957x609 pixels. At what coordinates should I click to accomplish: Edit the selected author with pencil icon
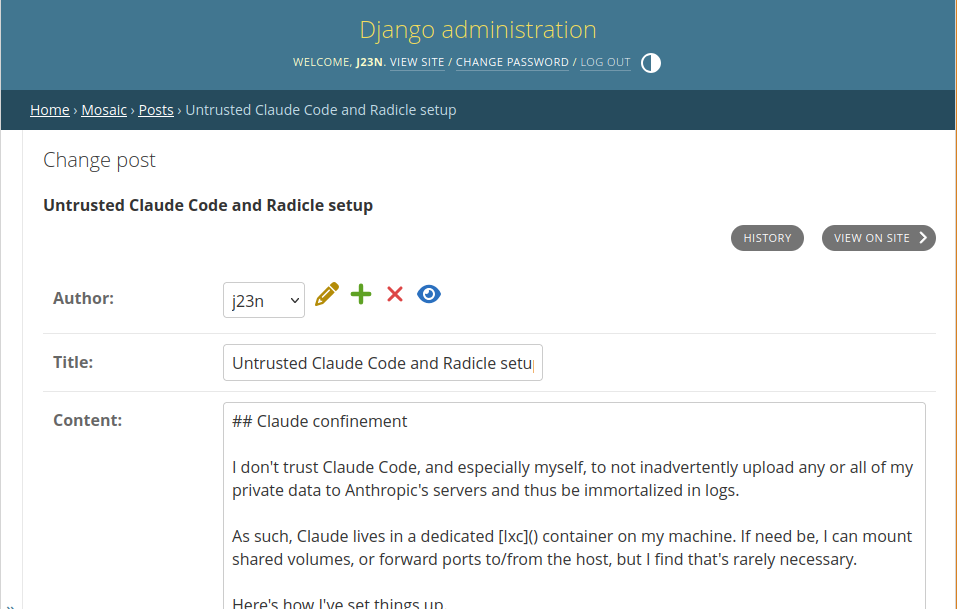[327, 294]
